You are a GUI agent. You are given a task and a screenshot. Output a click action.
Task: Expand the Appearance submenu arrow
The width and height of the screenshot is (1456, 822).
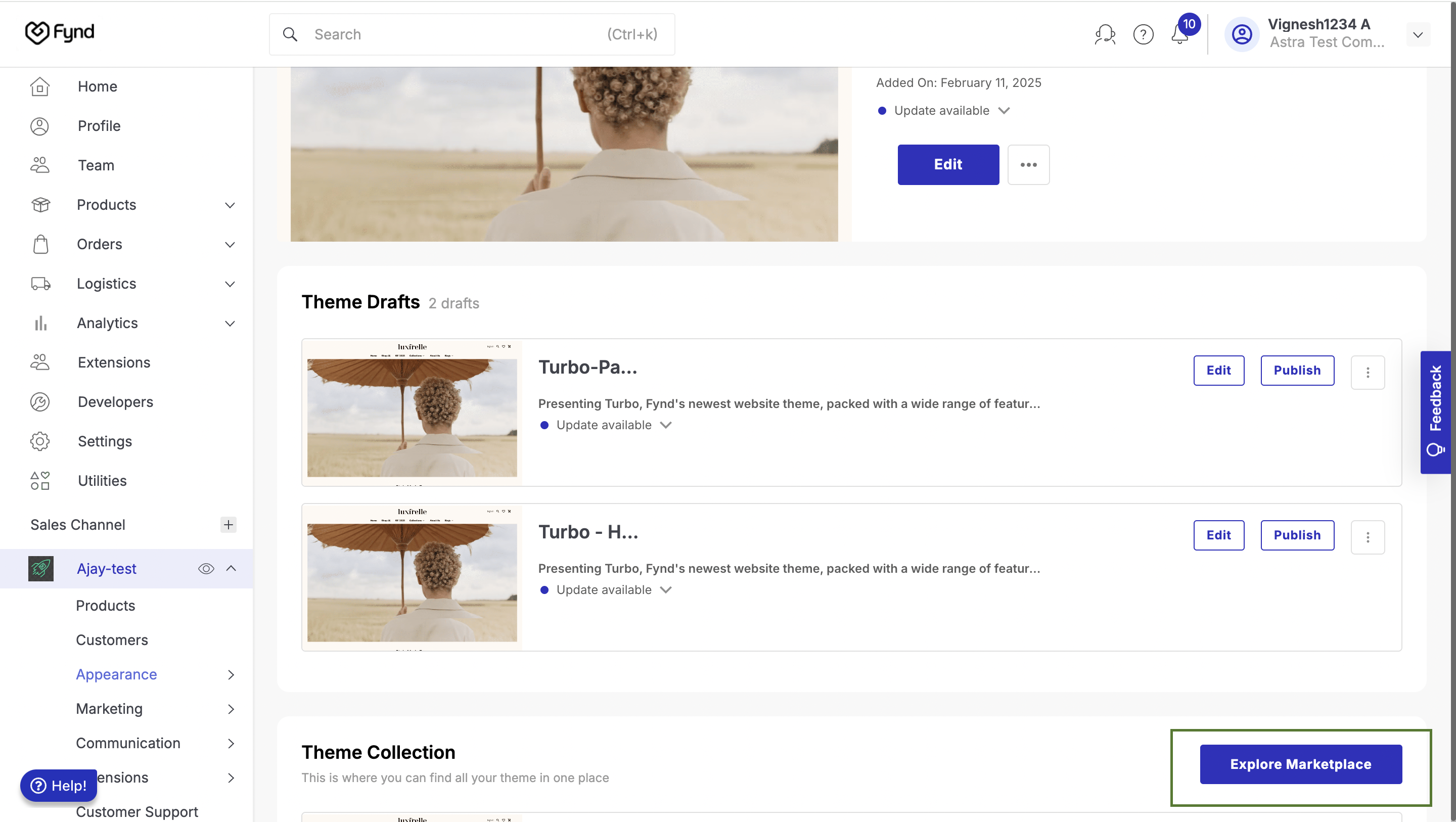[231, 674]
